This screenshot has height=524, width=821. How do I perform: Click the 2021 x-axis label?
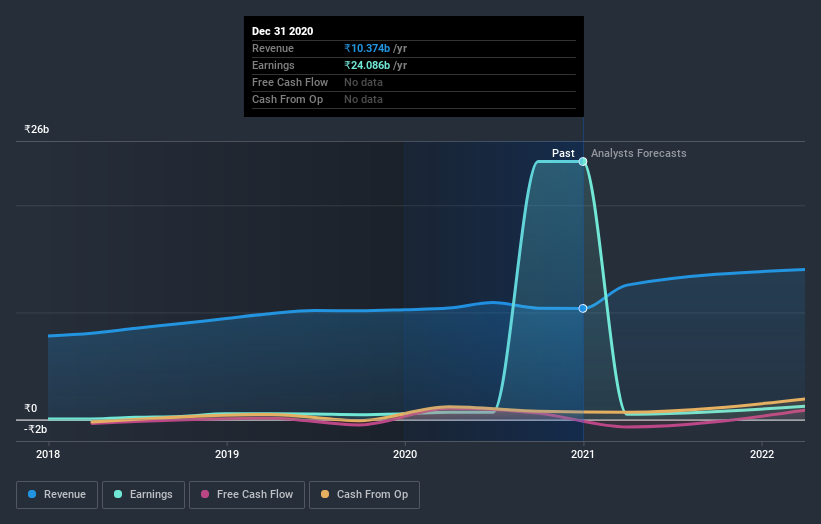click(x=583, y=454)
